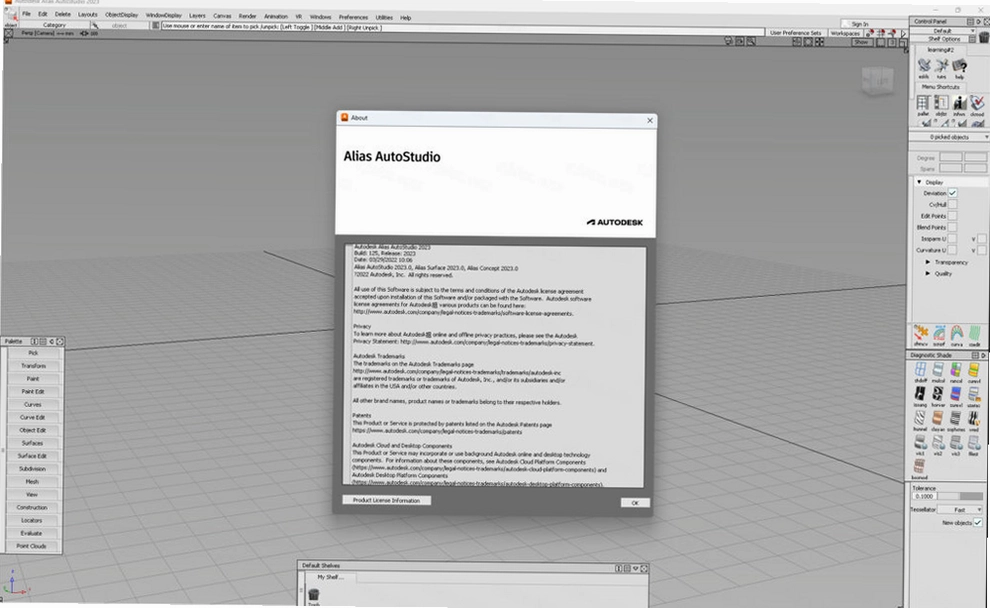Click the tutorials shelf icon

[x=941, y=68]
